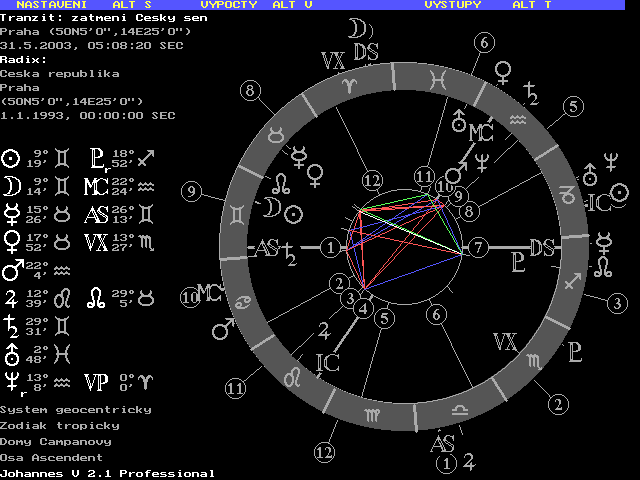Open the VYPOCTY menu
Viewport: 640px width, 480px height.
point(230,5)
